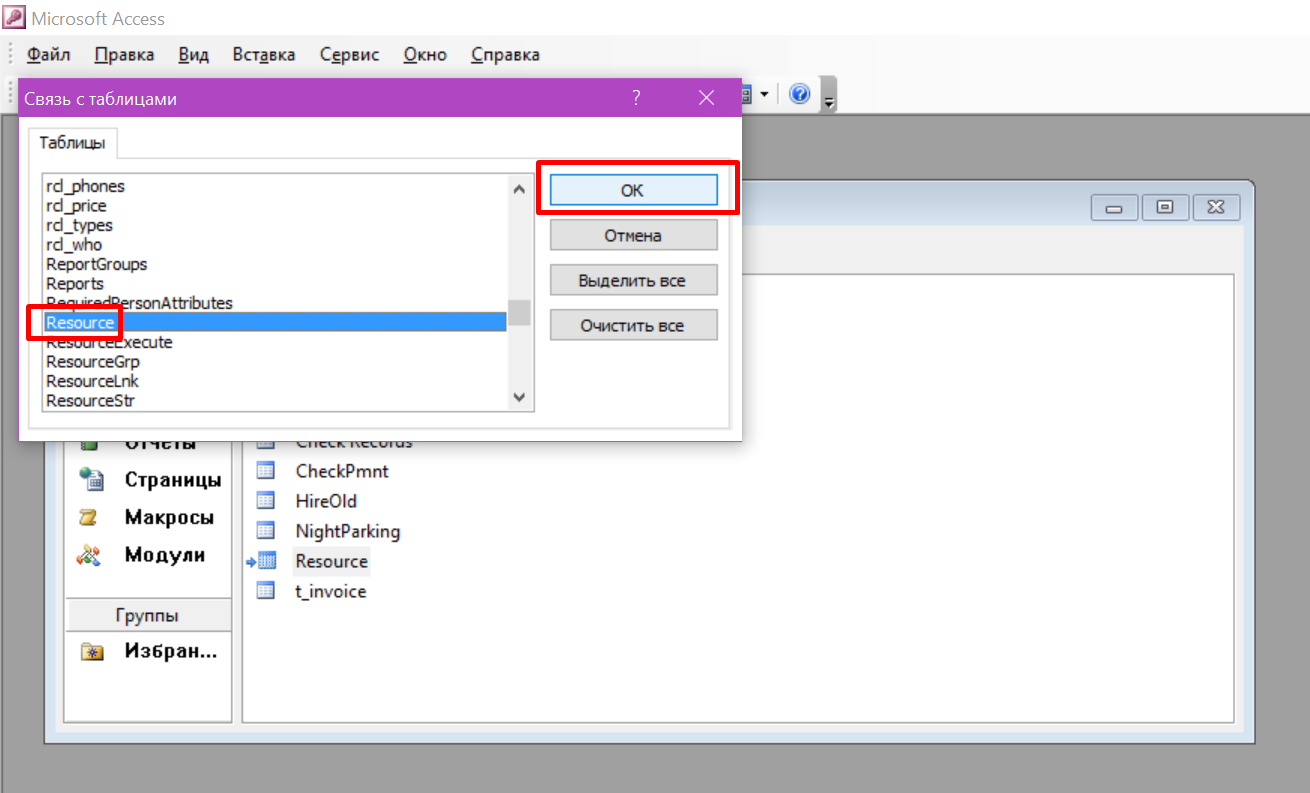
Task: Select the t_invoice table icon
Action: point(266,591)
